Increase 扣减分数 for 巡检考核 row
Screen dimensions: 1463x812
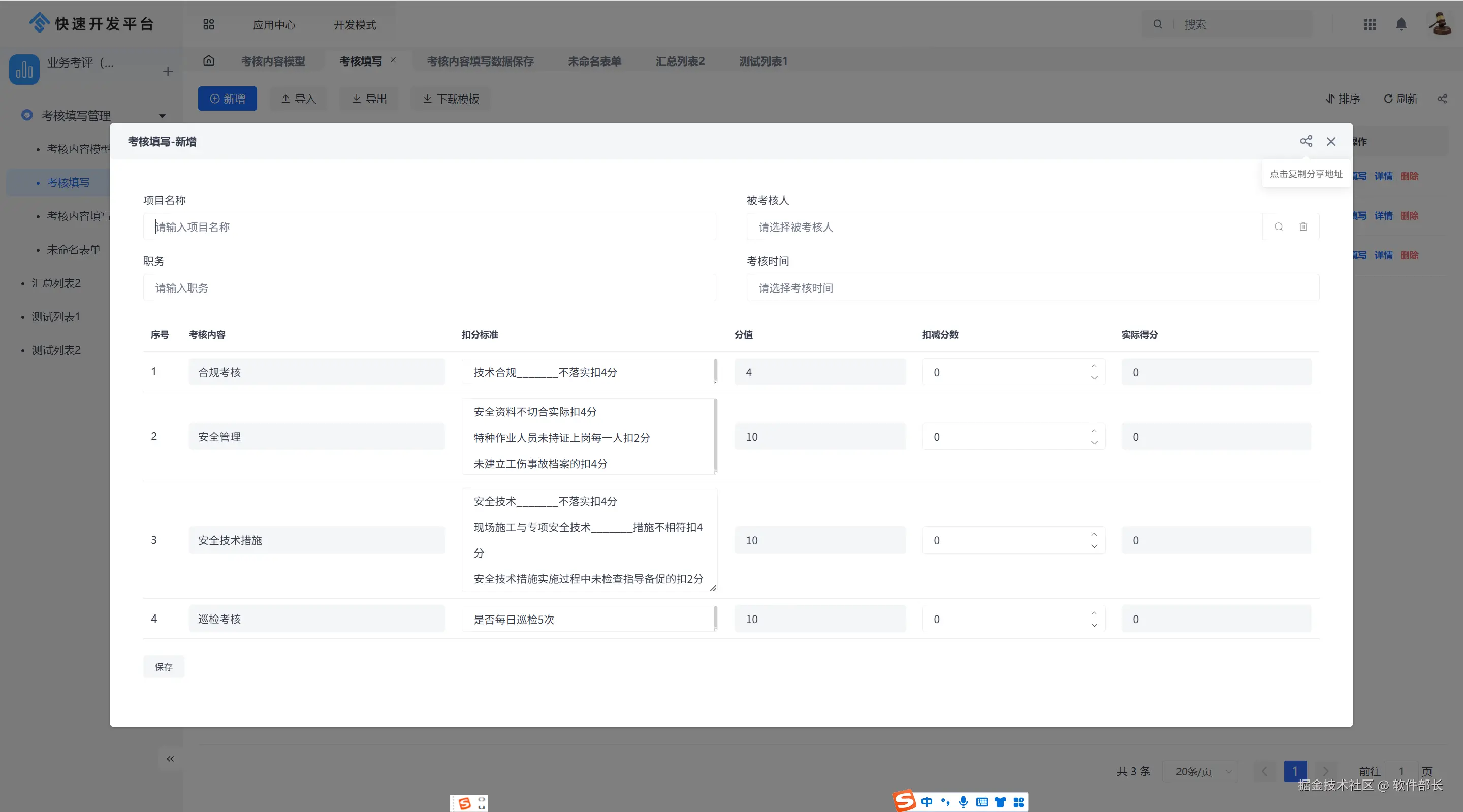[1094, 613]
